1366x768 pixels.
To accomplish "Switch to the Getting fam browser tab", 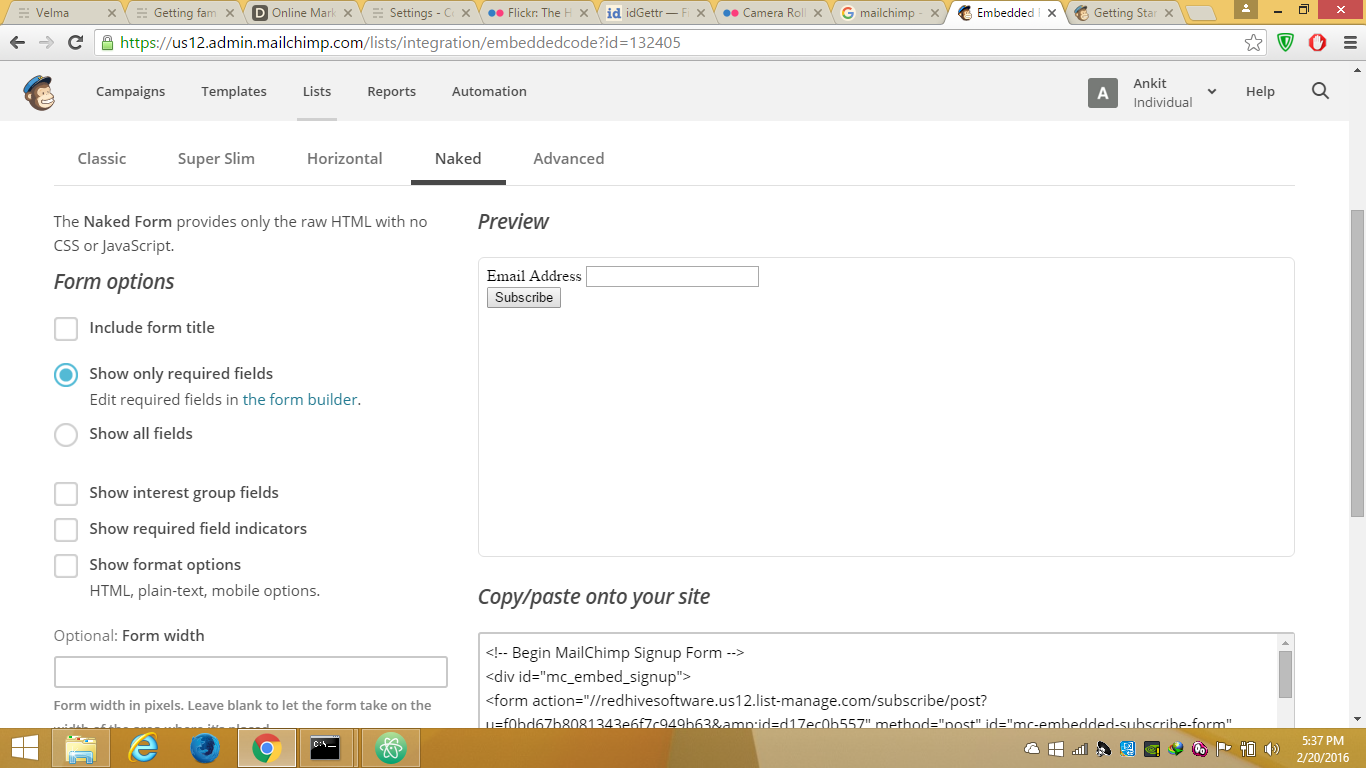I will point(184,13).
